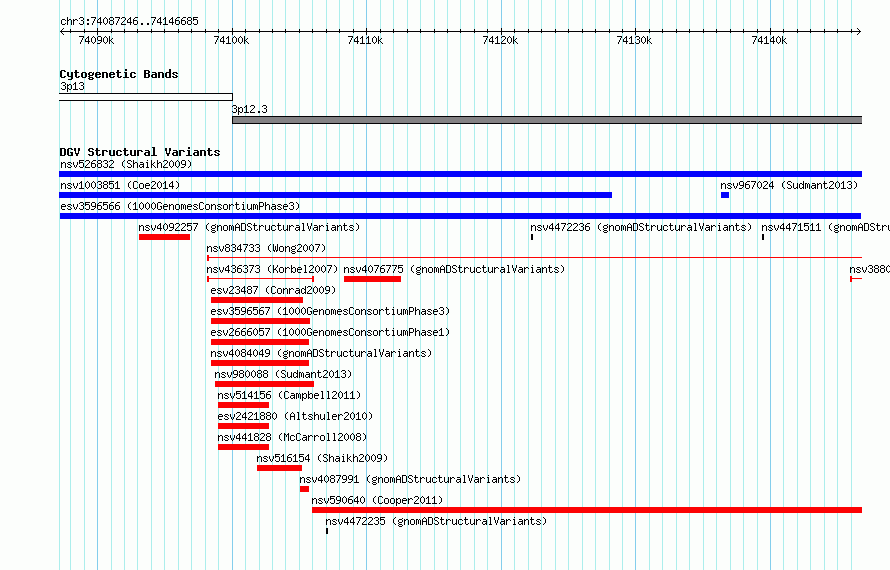Image resolution: width=890 pixels, height=570 pixels.
Task: Click the chr3:74087246..74146685 coordinates text
Action: pyautogui.click(x=129, y=21)
